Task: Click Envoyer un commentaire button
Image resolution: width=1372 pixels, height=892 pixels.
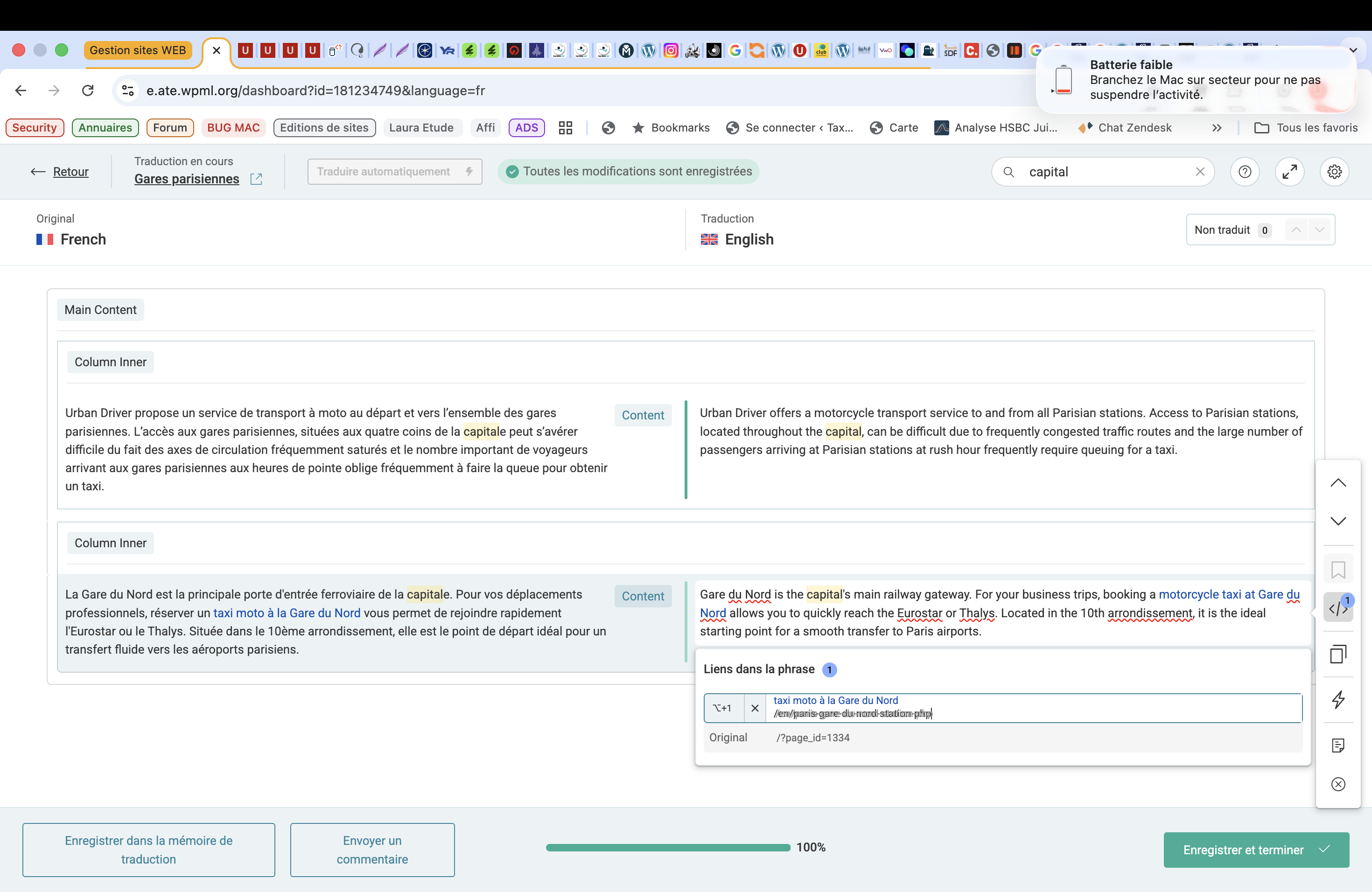Action: [x=372, y=850]
